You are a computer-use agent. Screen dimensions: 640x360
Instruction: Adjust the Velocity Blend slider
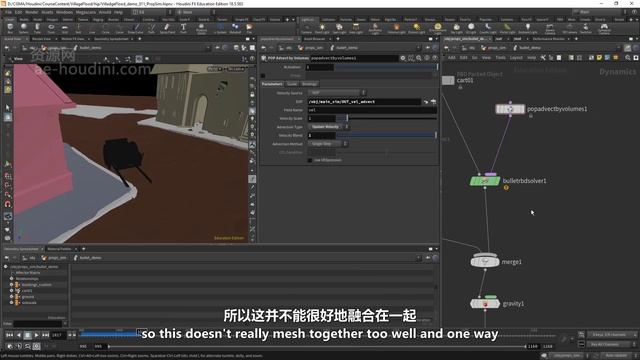386,135
